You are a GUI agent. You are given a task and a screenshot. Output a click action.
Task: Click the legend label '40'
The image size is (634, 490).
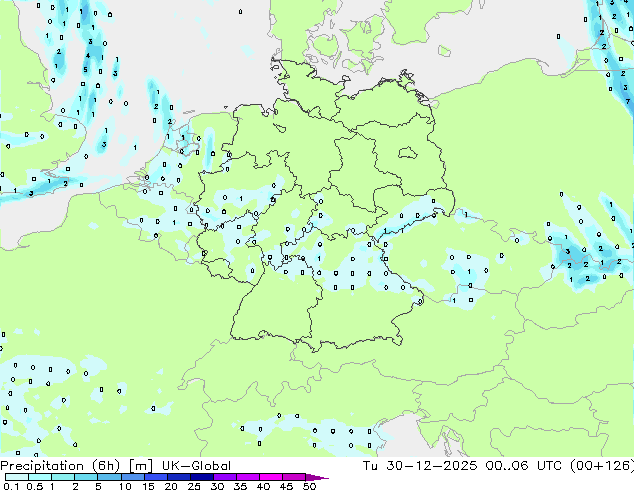coord(263,486)
